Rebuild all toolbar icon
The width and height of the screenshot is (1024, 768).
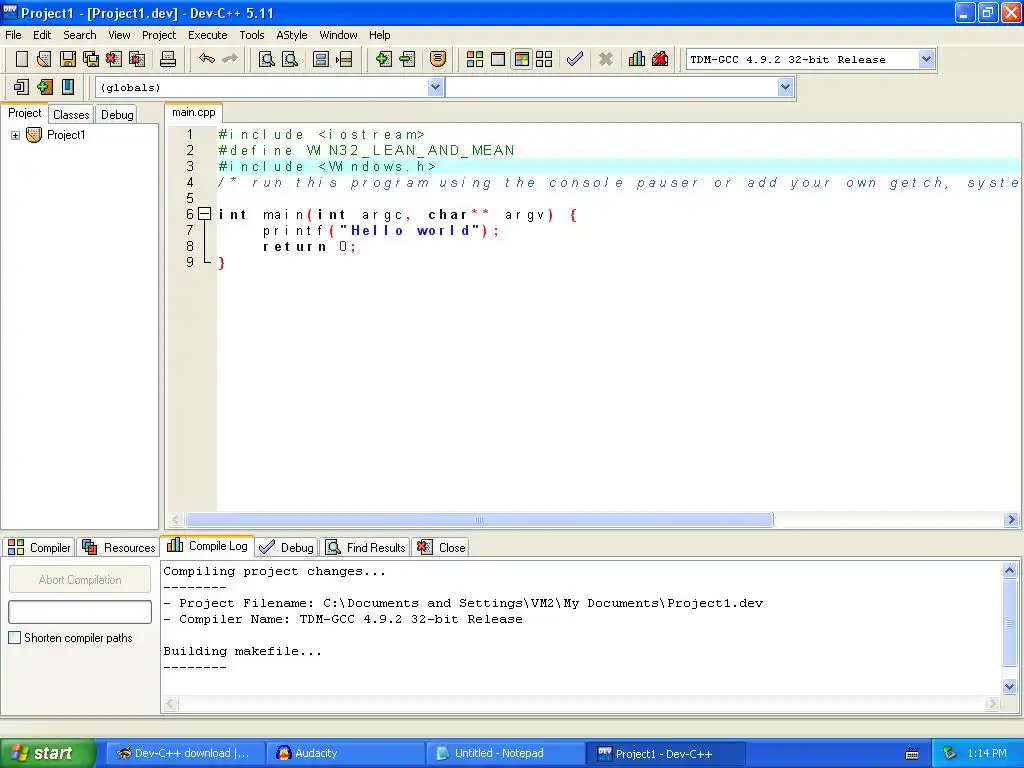[544, 59]
